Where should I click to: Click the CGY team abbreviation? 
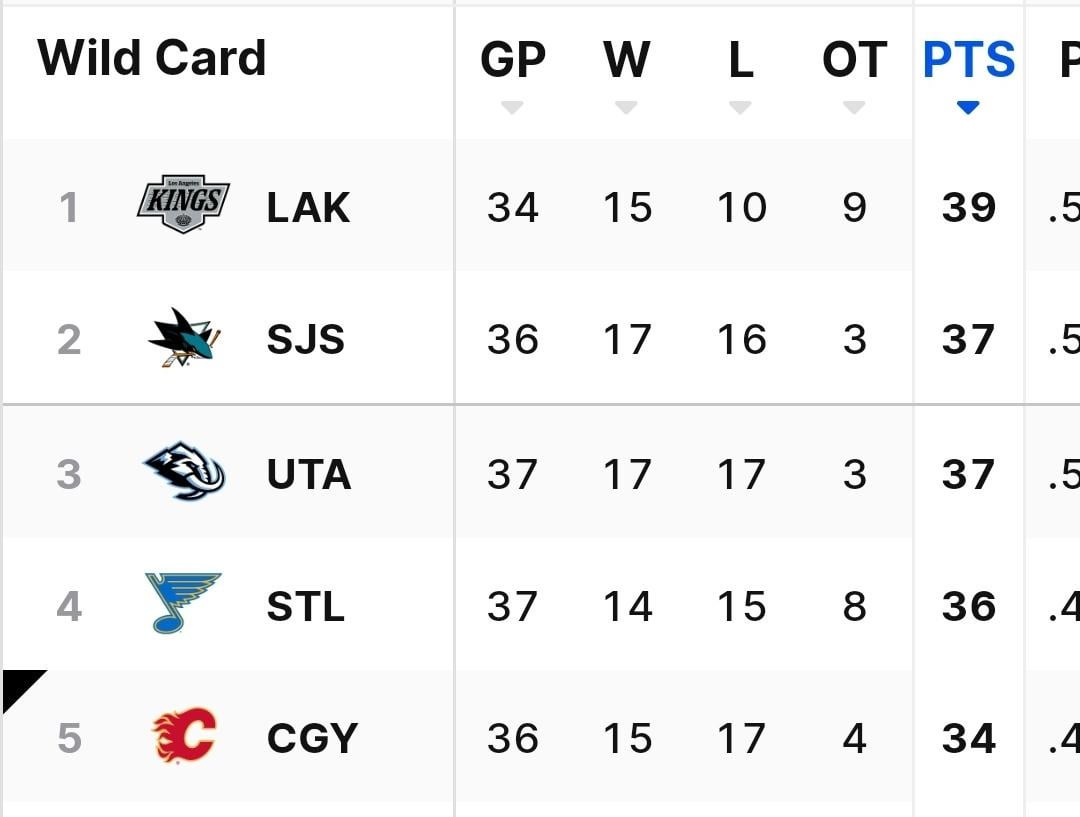(309, 740)
